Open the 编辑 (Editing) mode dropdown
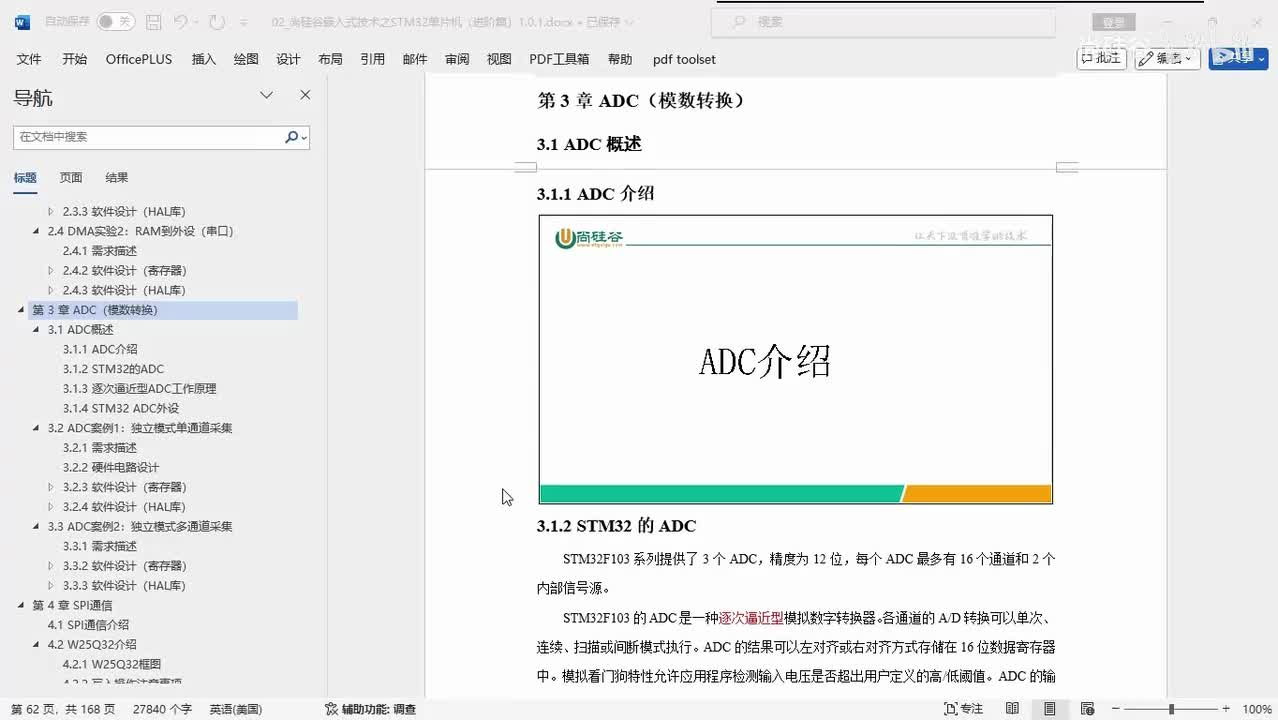 (x=1167, y=58)
